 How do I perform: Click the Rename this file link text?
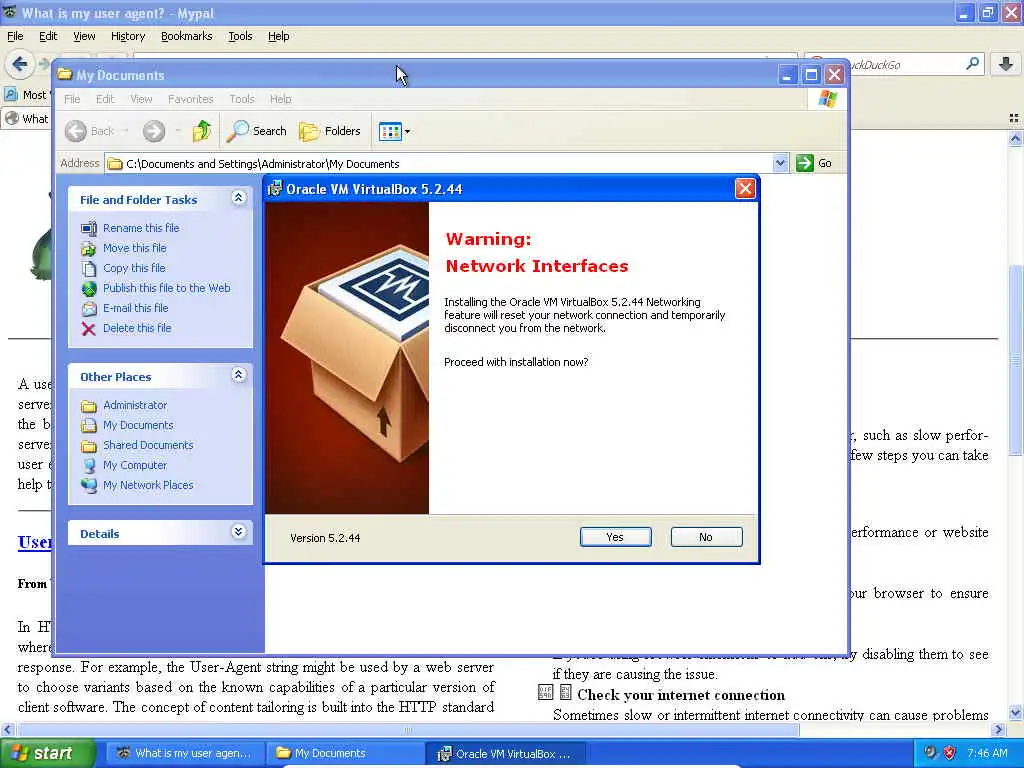point(141,228)
